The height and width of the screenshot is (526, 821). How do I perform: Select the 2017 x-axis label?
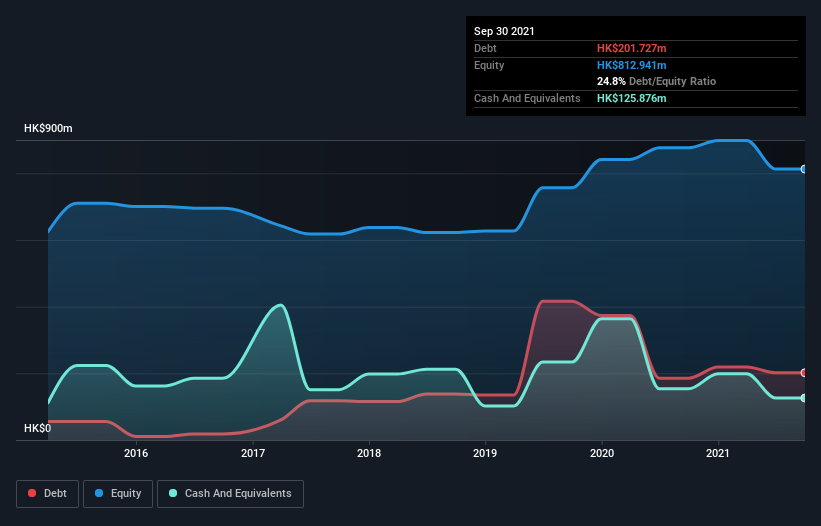click(253, 453)
